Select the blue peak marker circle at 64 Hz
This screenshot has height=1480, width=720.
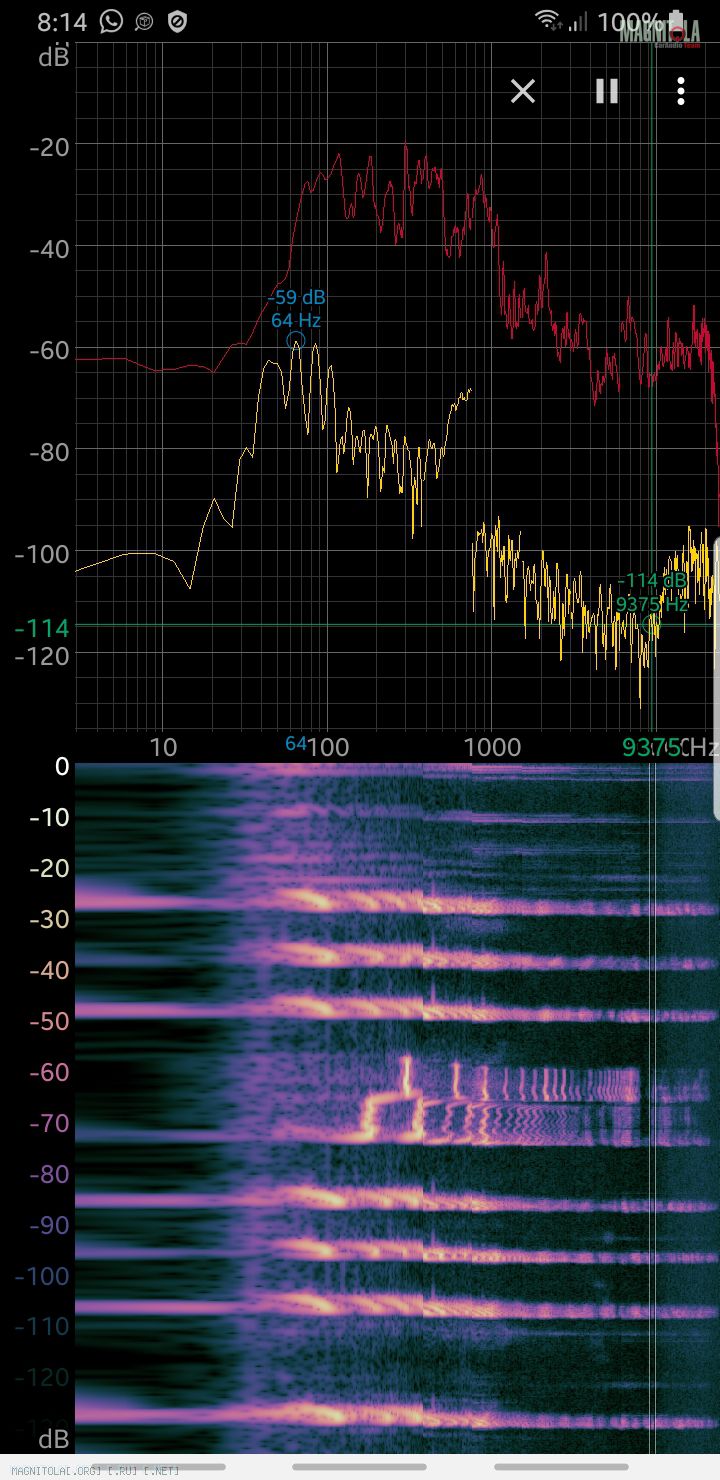[x=295, y=341]
